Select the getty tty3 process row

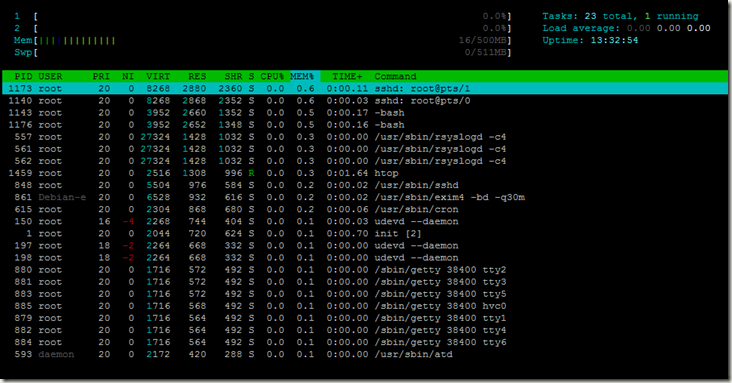(365, 282)
